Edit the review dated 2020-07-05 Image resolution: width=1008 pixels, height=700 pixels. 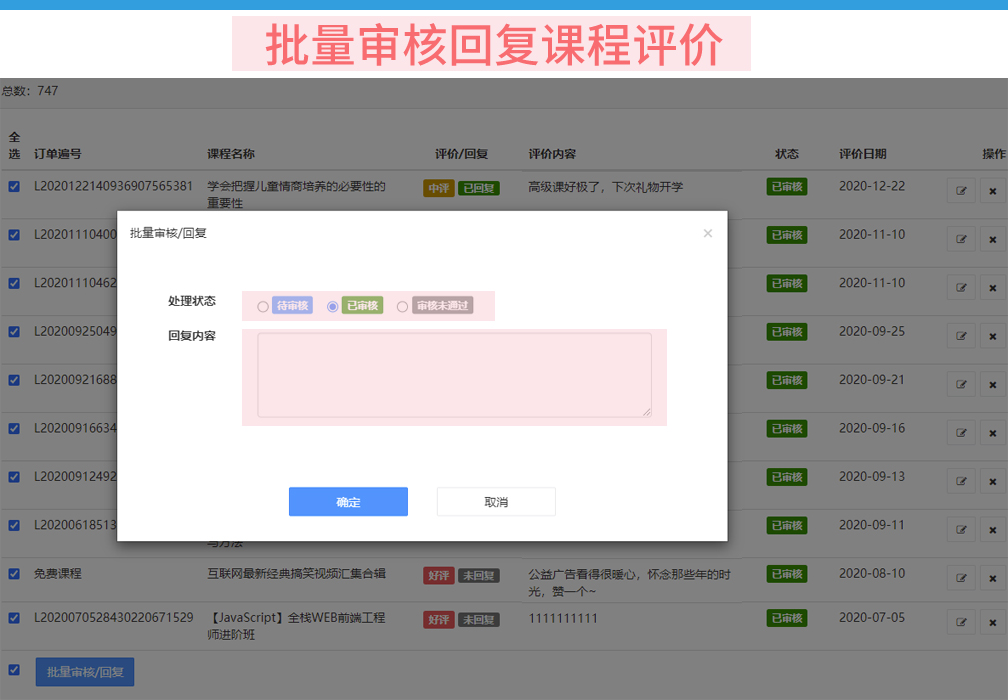961,622
